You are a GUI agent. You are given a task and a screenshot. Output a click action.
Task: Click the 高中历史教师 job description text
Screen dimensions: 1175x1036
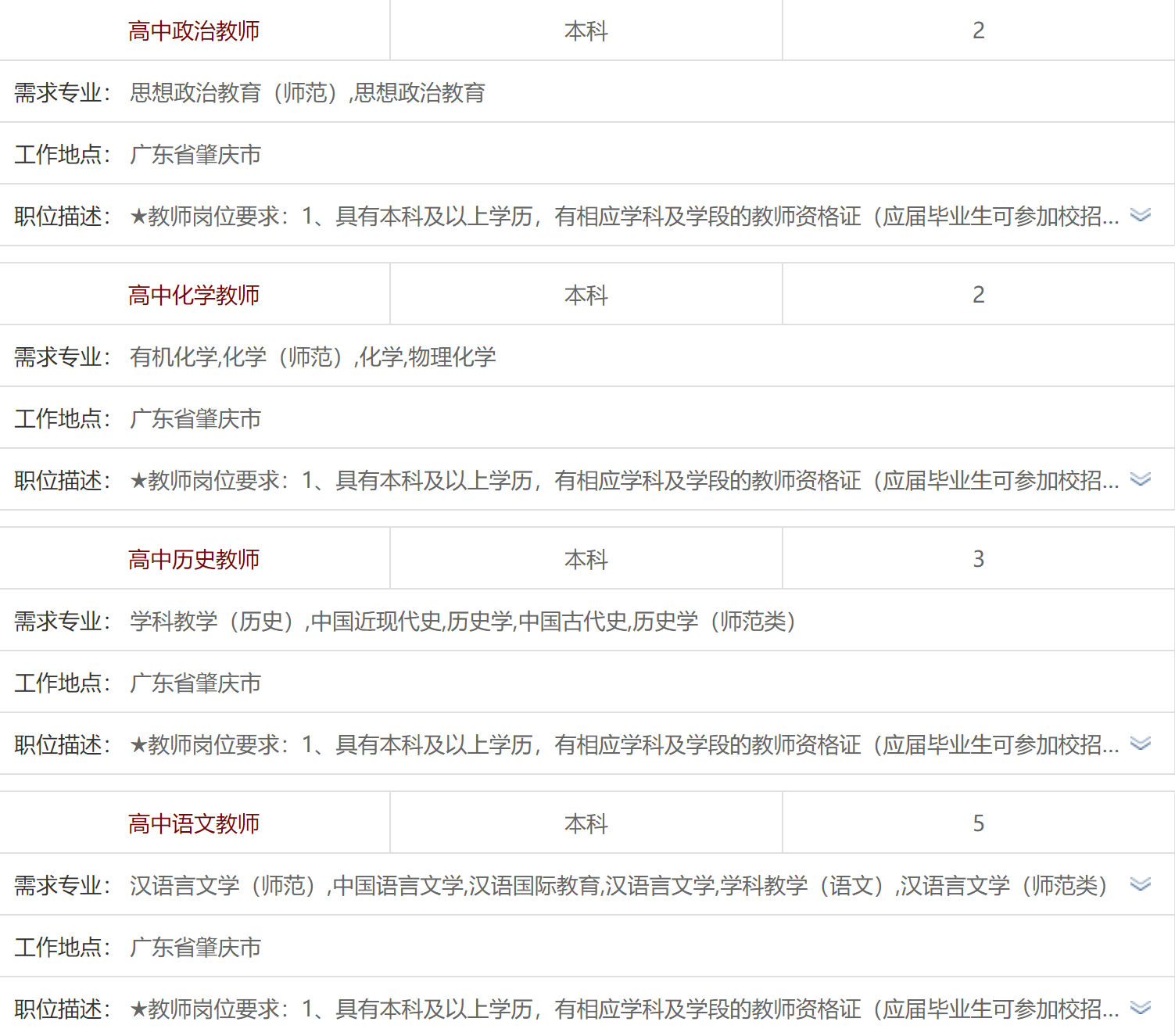(624, 744)
